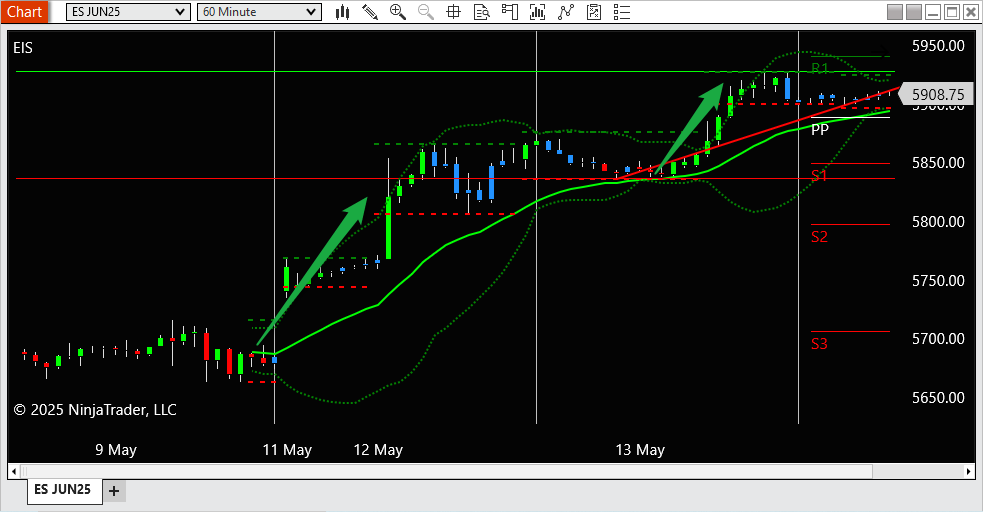Click the second gray window link button
The width and height of the screenshot is (983, 512).
tap(914, 12)
